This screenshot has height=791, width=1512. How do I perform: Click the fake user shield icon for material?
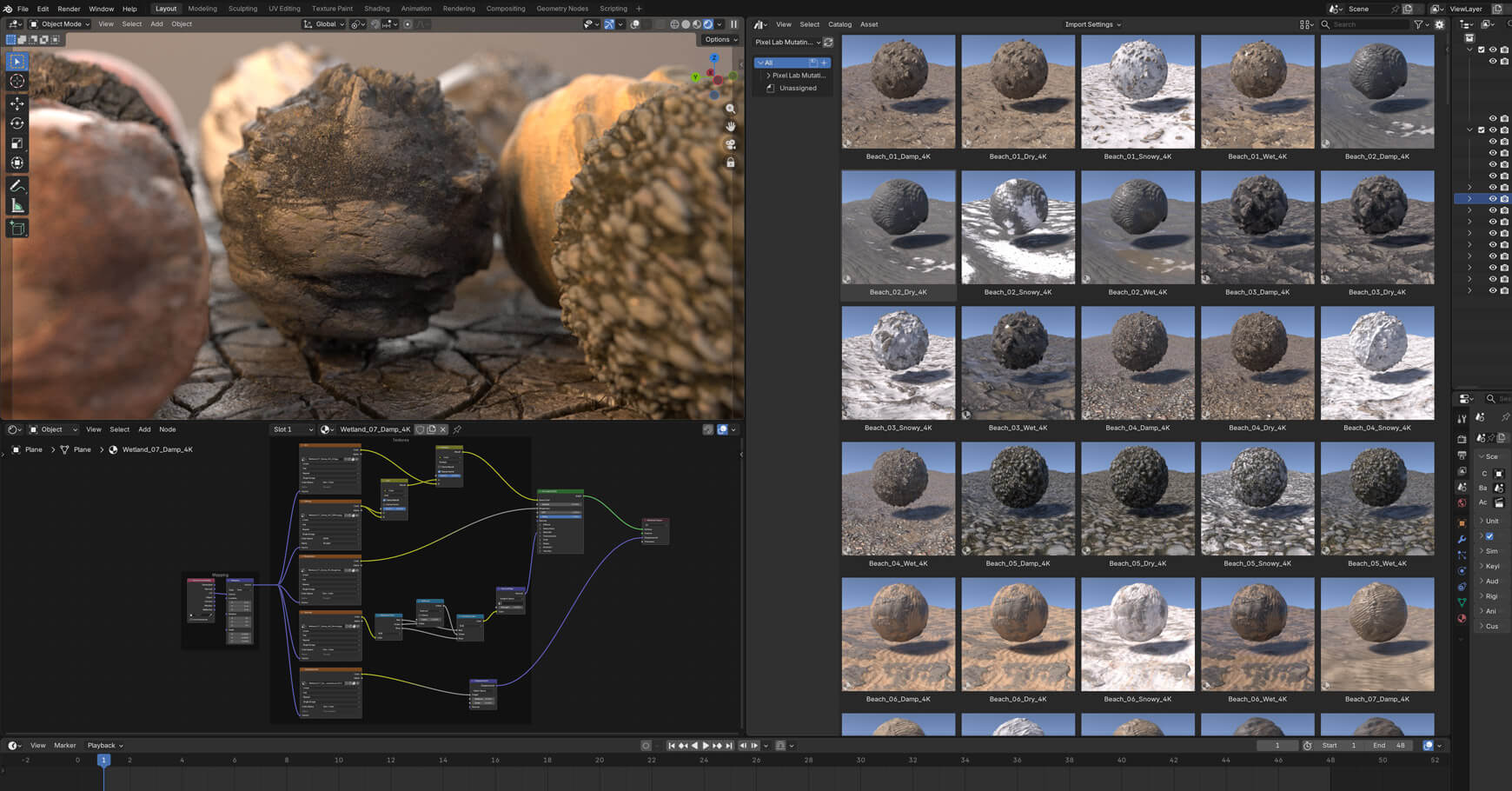click(x=420, y=429)
